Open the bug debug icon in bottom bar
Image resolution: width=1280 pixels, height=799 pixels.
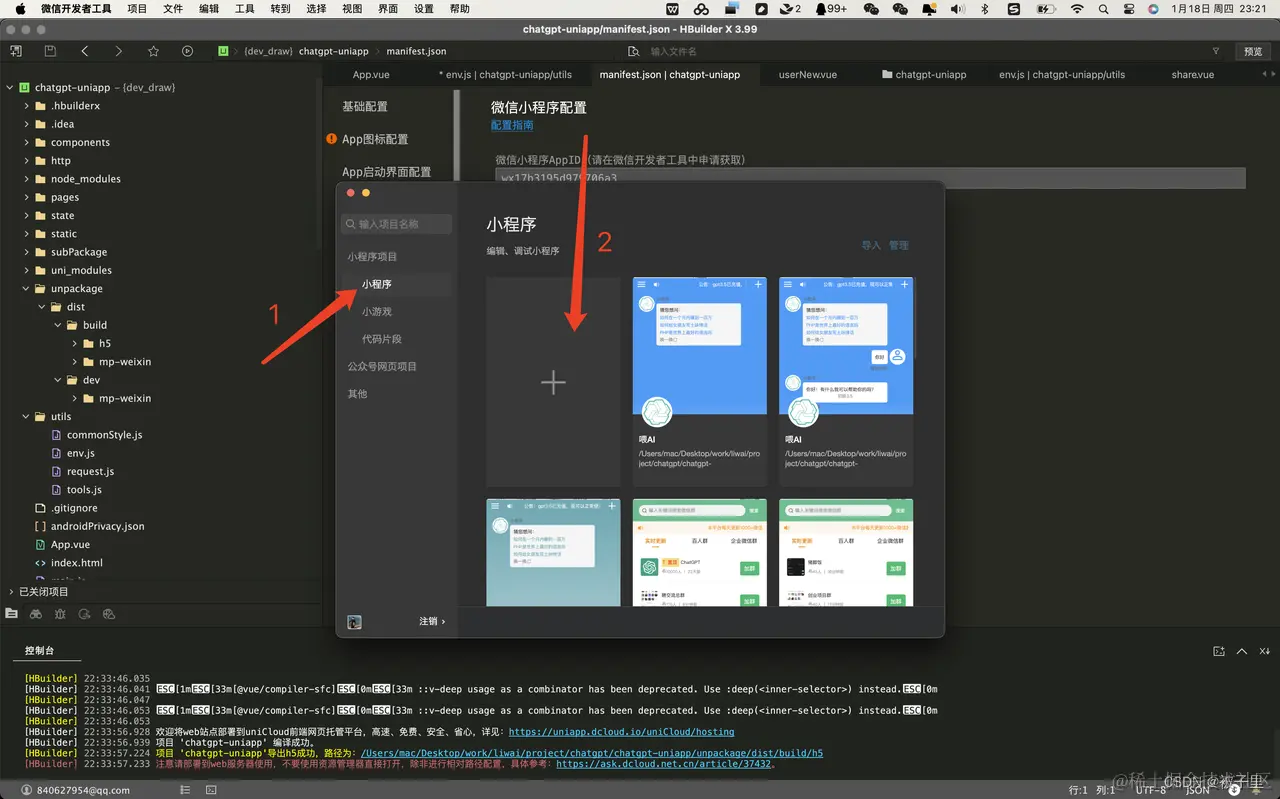tap(61, 613)
